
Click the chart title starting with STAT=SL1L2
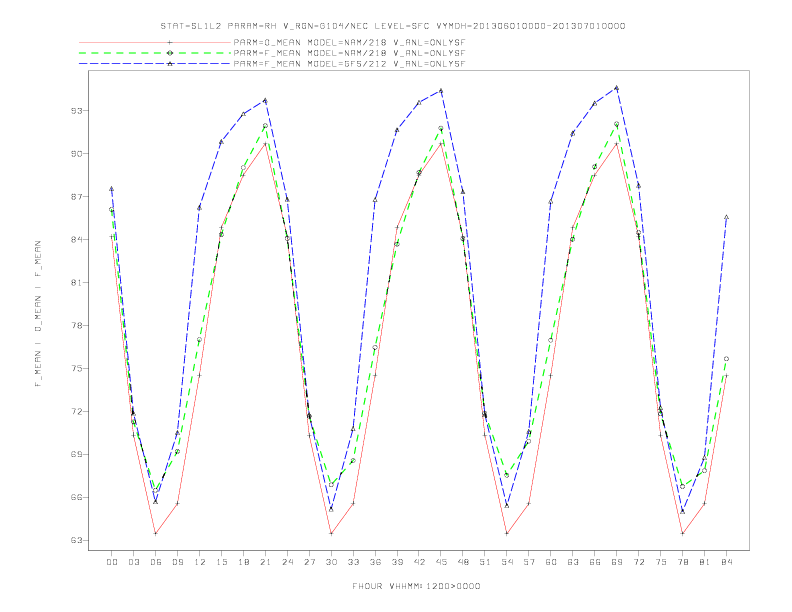pos(392,26)
